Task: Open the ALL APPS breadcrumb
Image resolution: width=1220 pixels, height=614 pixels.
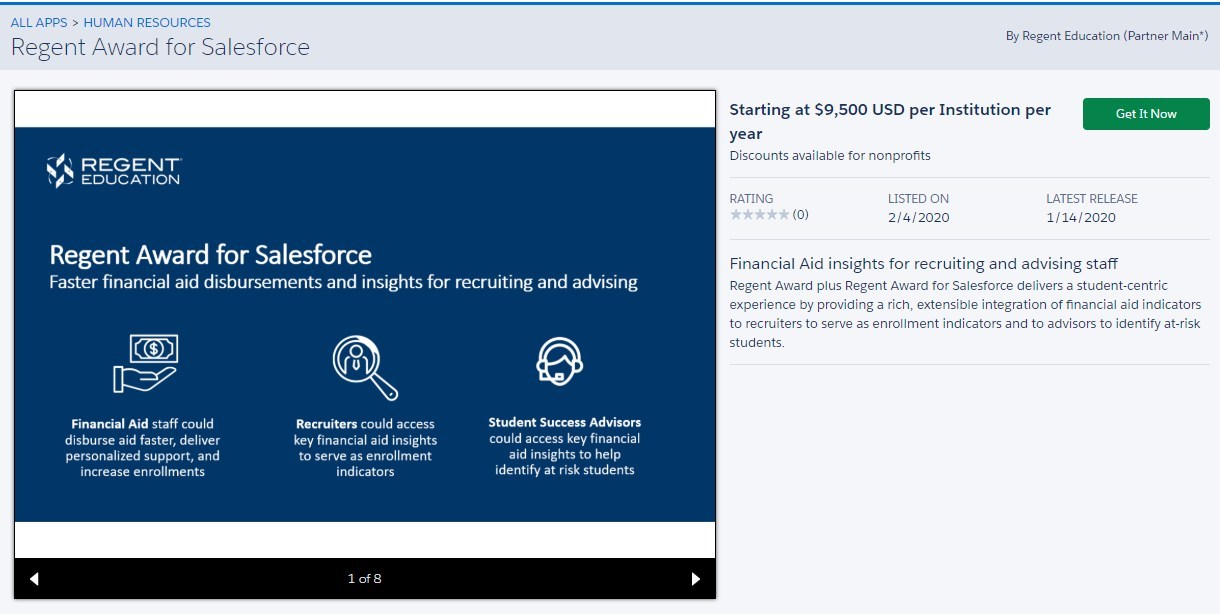Action: 39,21
